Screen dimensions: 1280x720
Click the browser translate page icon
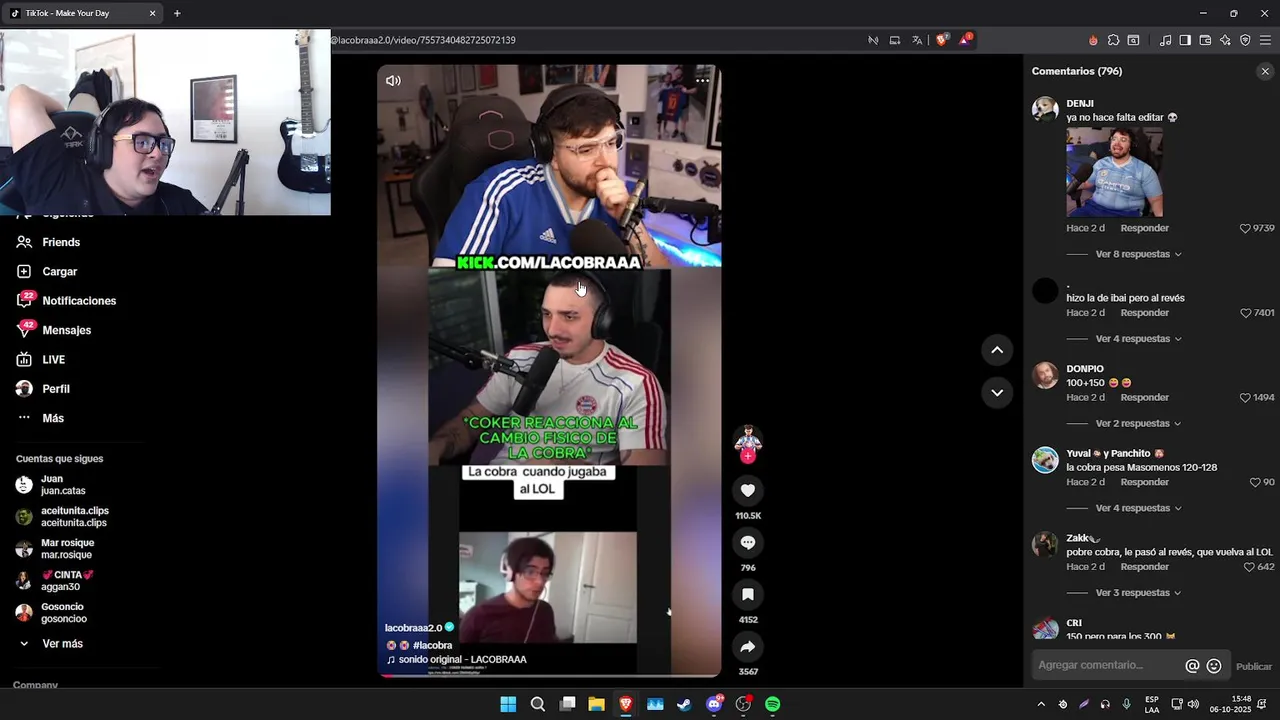917,40
